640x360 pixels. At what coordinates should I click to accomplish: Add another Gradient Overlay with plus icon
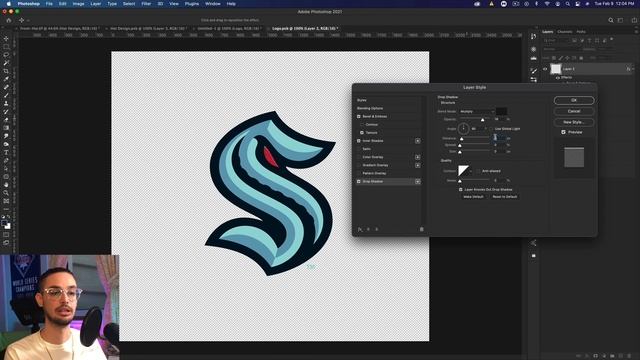[418, 165]
